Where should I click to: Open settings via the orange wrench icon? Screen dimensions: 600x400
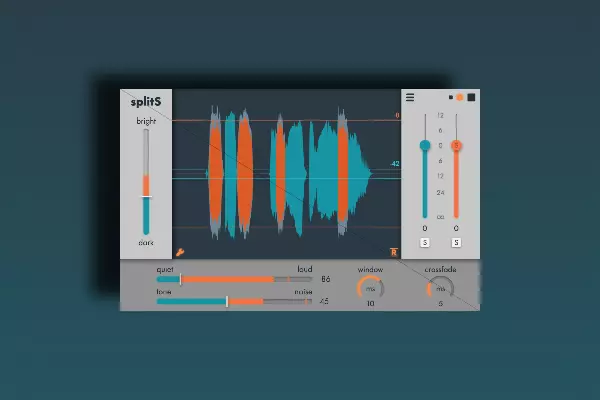(x=180, y=252)
